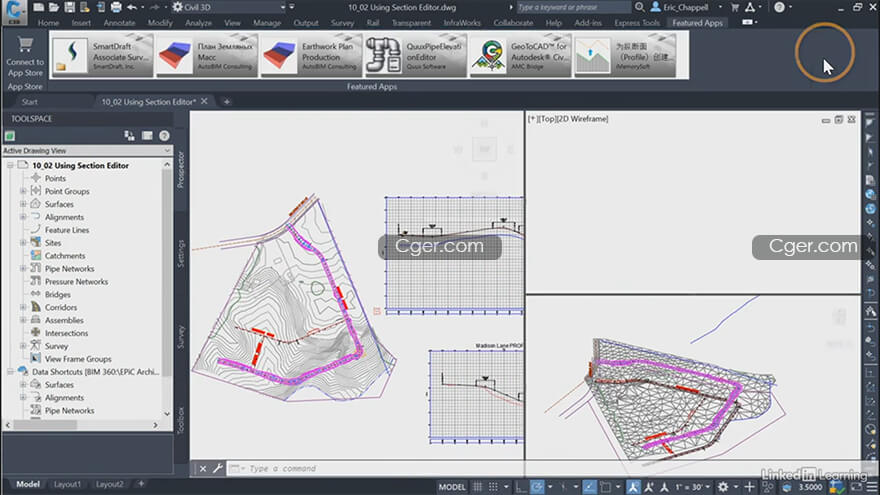This screenshot has height=495, width=880.
Task: Open the Active Drawing View dropdown
Action: pos(87,150)
